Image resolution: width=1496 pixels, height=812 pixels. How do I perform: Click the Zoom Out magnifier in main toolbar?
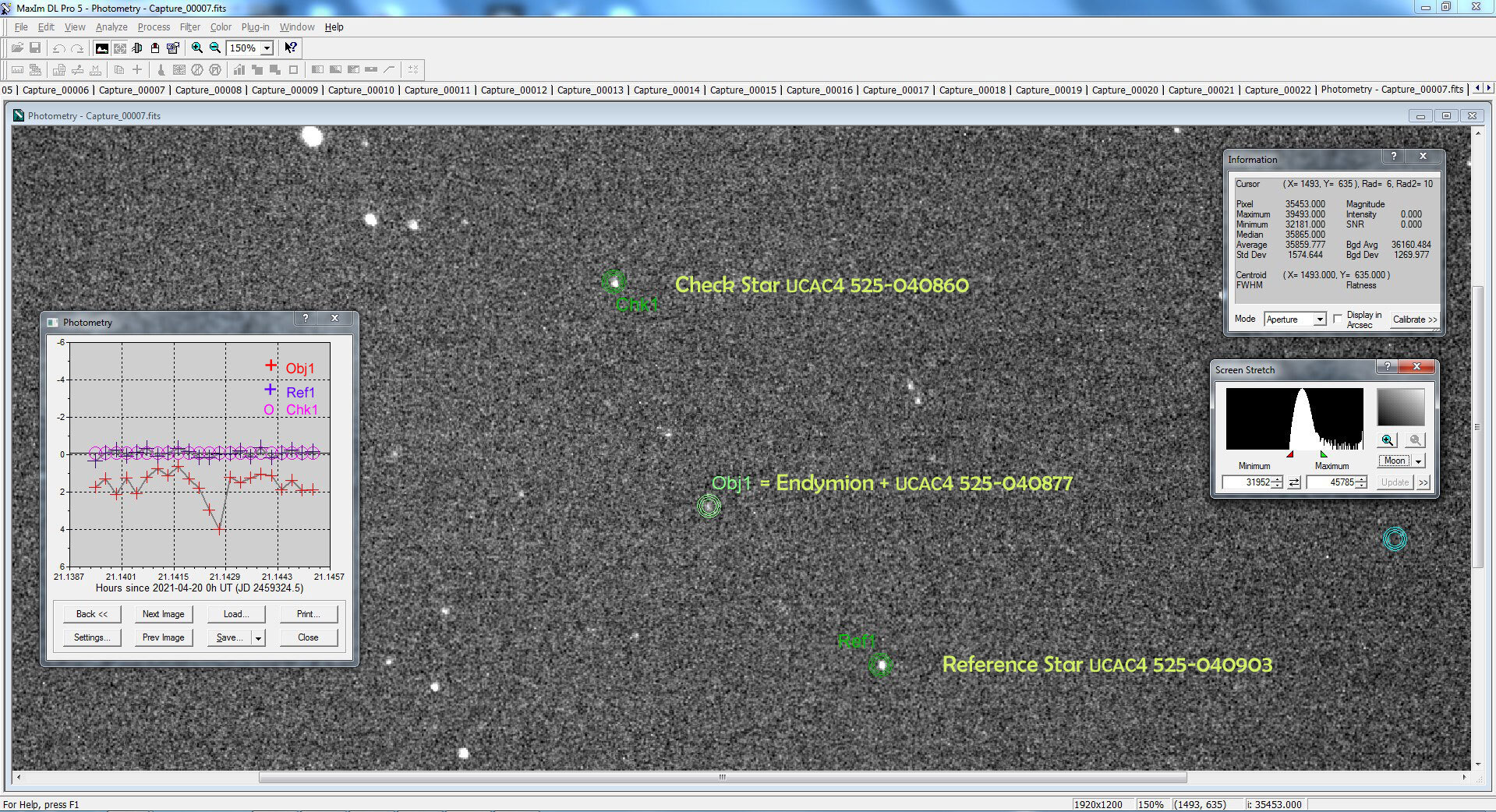215,48
